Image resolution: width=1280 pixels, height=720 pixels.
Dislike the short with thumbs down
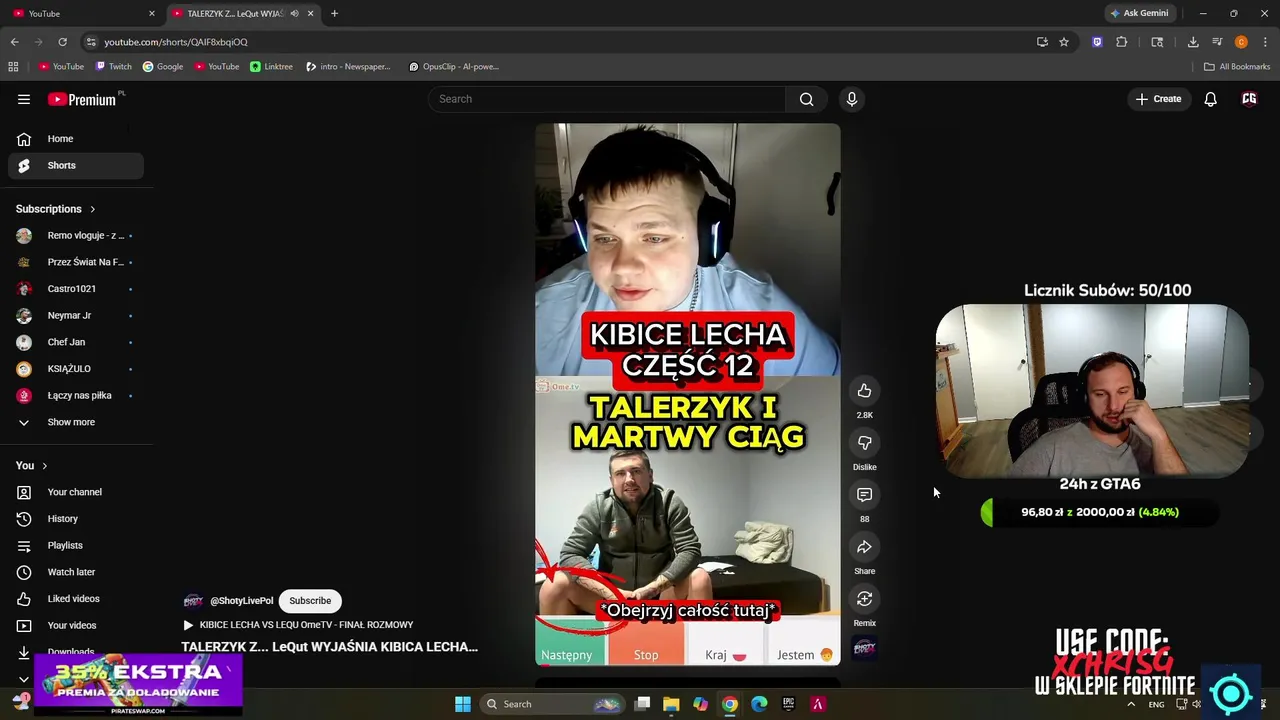[865, 443]
